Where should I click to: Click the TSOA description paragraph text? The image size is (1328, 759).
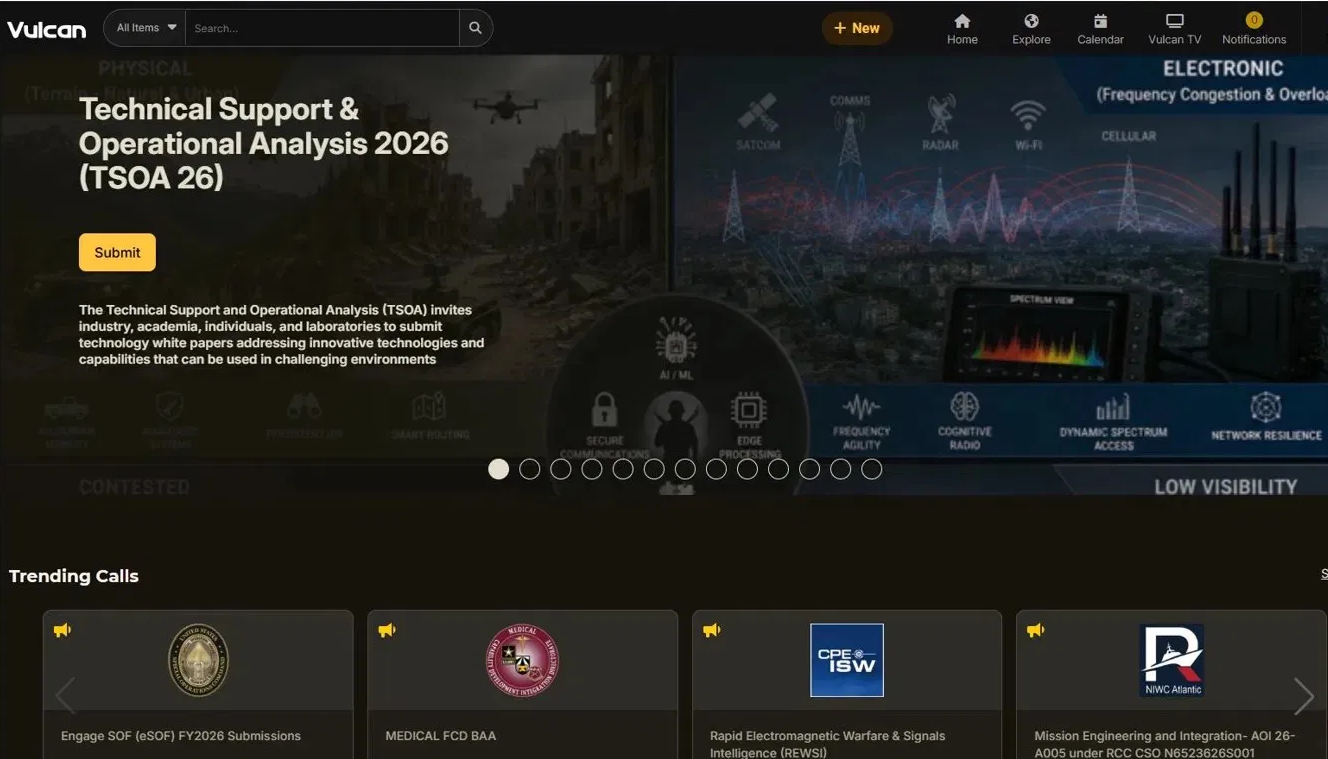(281, 335)
